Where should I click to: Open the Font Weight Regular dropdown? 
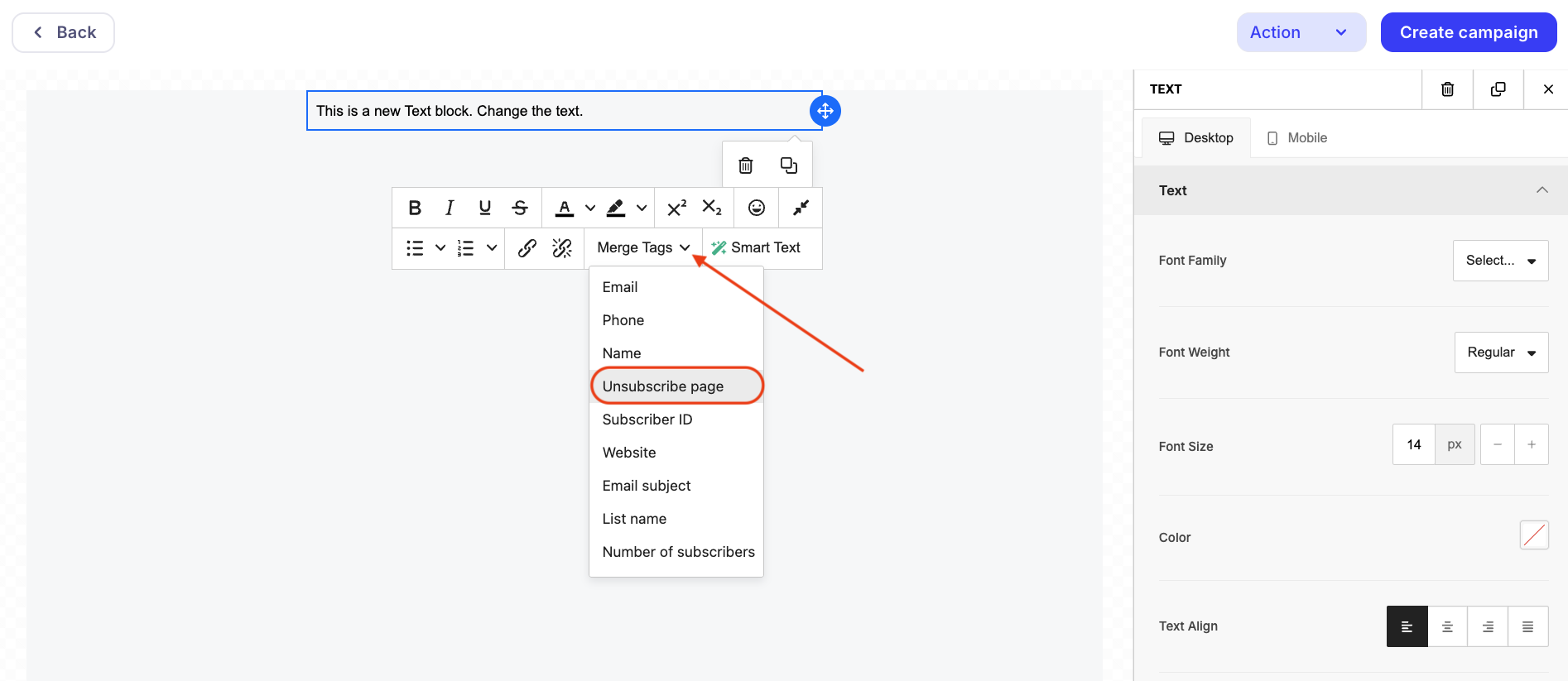pos(1501,352)
